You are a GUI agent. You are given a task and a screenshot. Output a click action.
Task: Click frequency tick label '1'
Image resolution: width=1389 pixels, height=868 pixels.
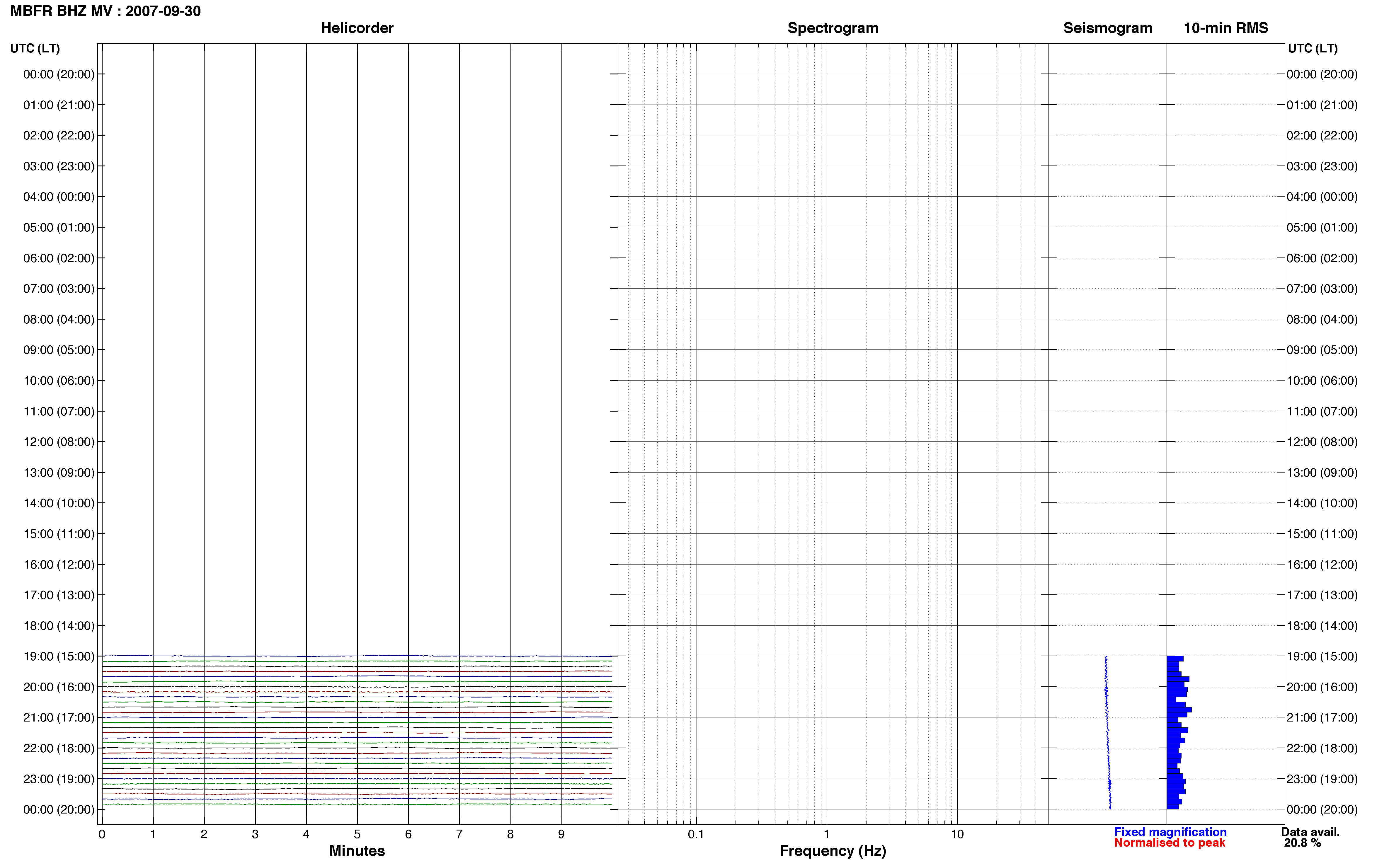coord(826,834)
